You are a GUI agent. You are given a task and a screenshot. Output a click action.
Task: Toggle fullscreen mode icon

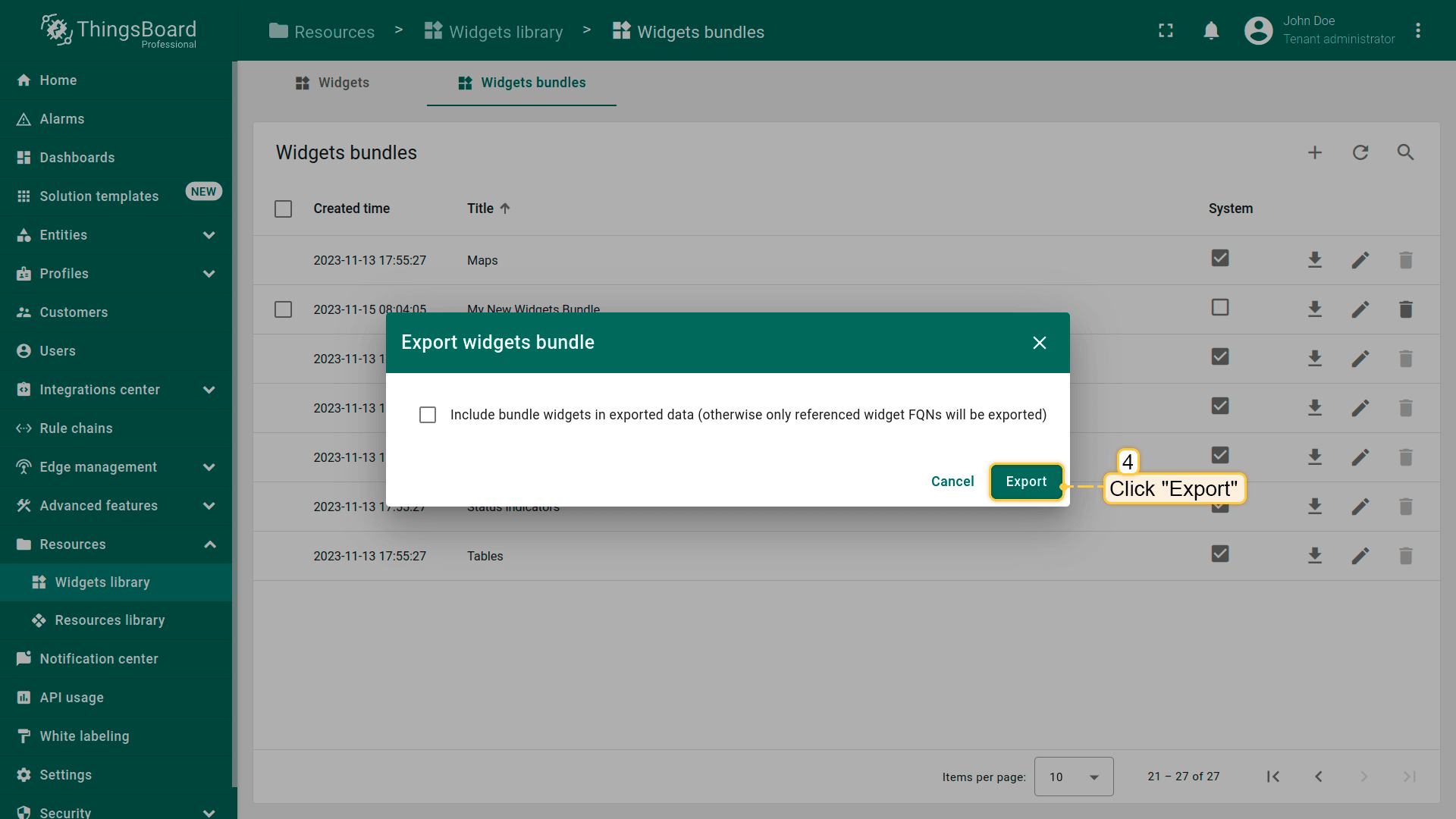1166,31
